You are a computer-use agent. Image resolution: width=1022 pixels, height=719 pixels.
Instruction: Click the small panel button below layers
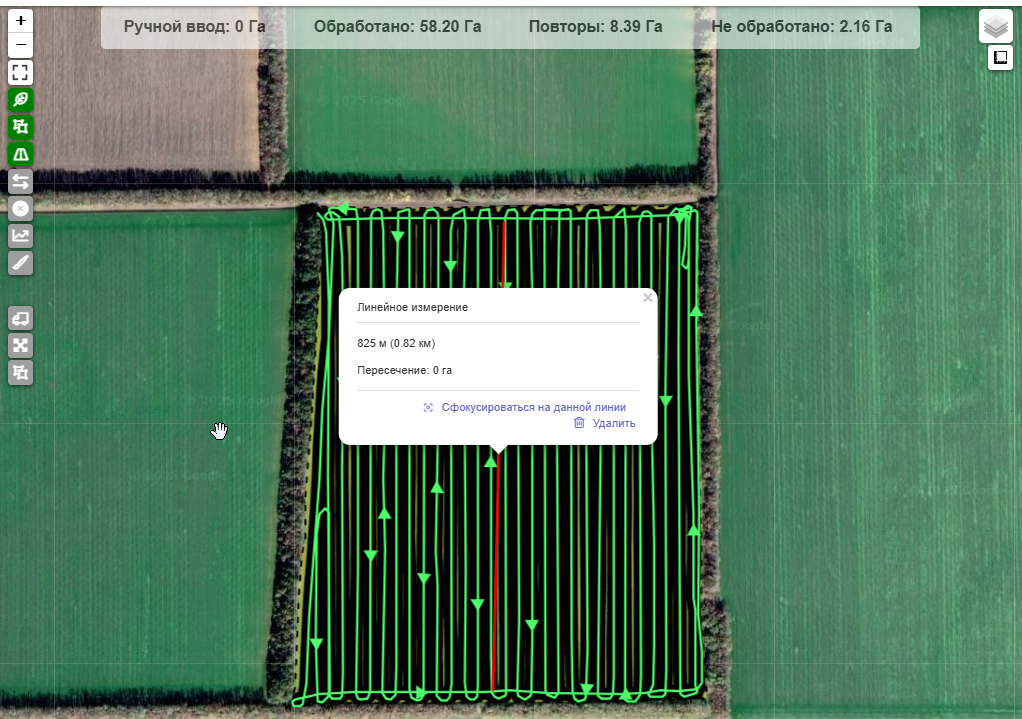coord(1000,58)
